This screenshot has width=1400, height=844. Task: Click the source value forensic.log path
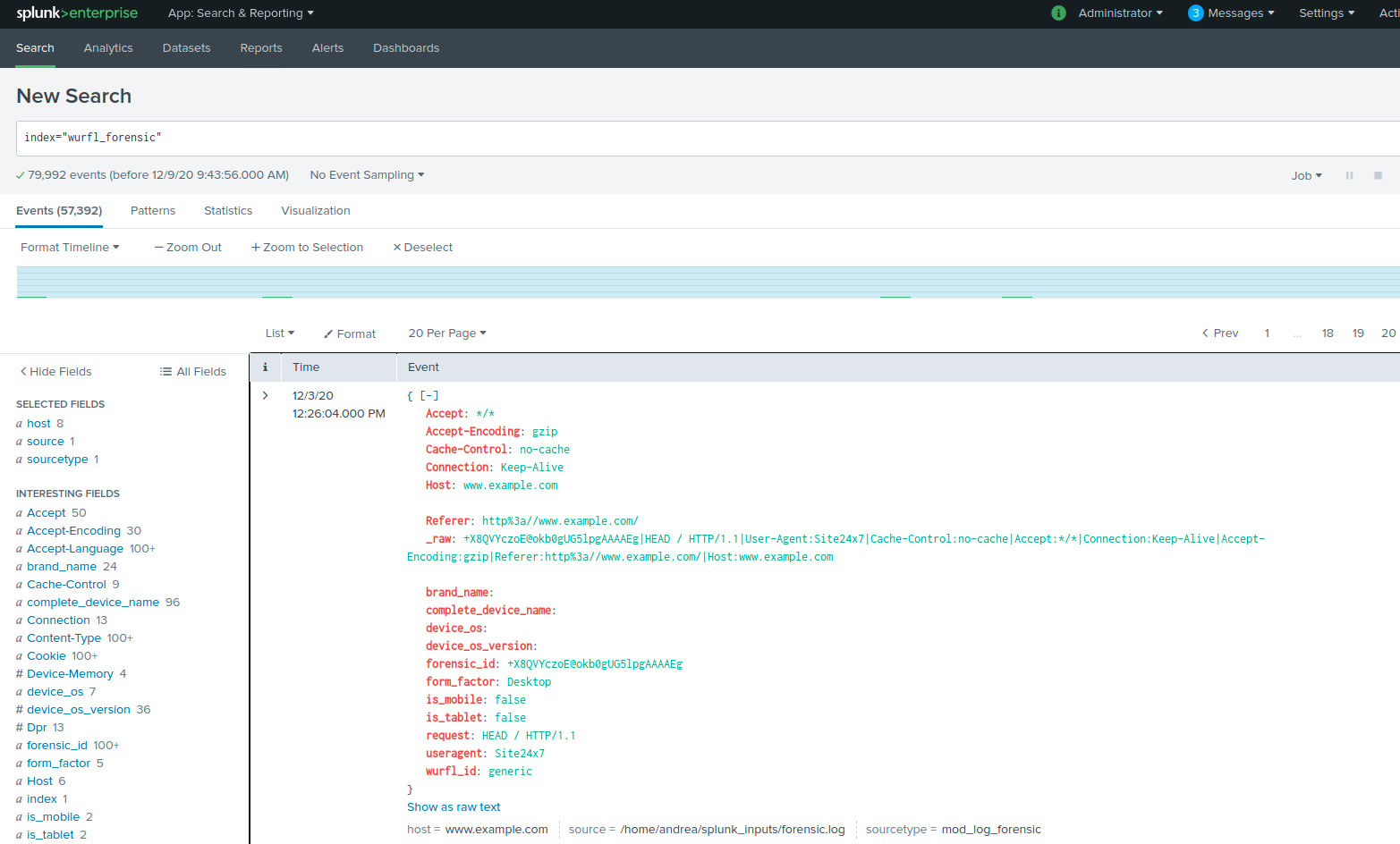pos(733,830)
